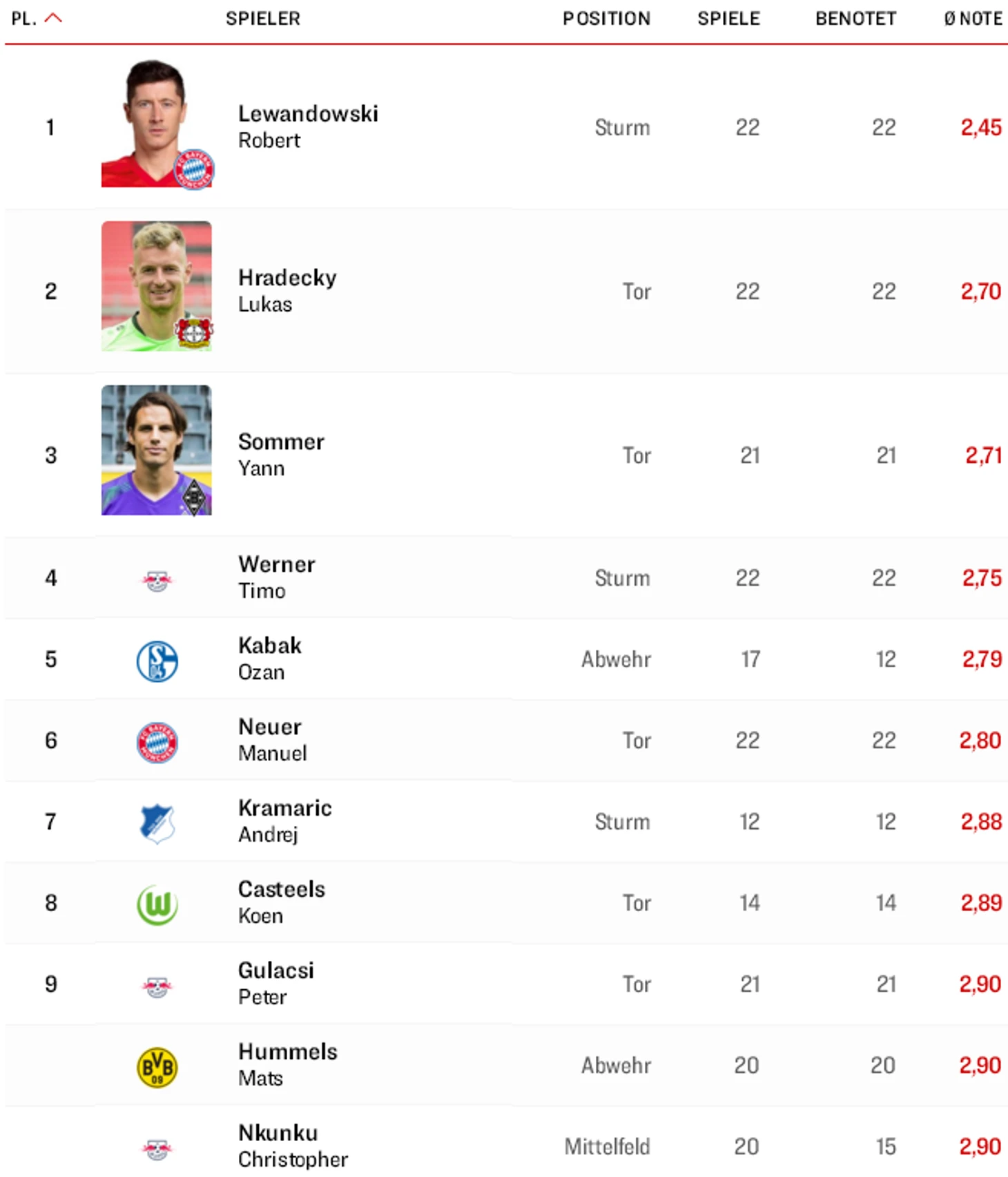Open Robert Lewandowski's portrait photo
Image resolution: width=1008 pixels, height=1177 pixels.
[157, 123]
